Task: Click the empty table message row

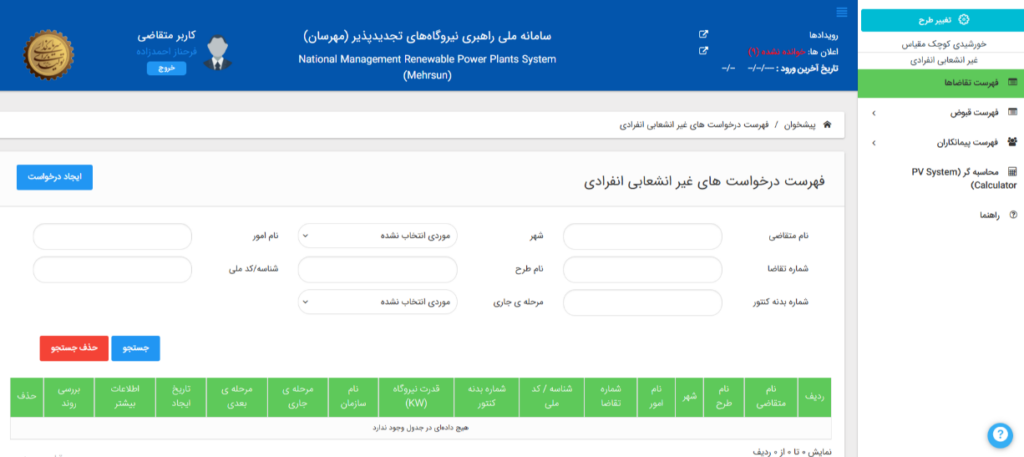Action: click(x=421, y=428)
